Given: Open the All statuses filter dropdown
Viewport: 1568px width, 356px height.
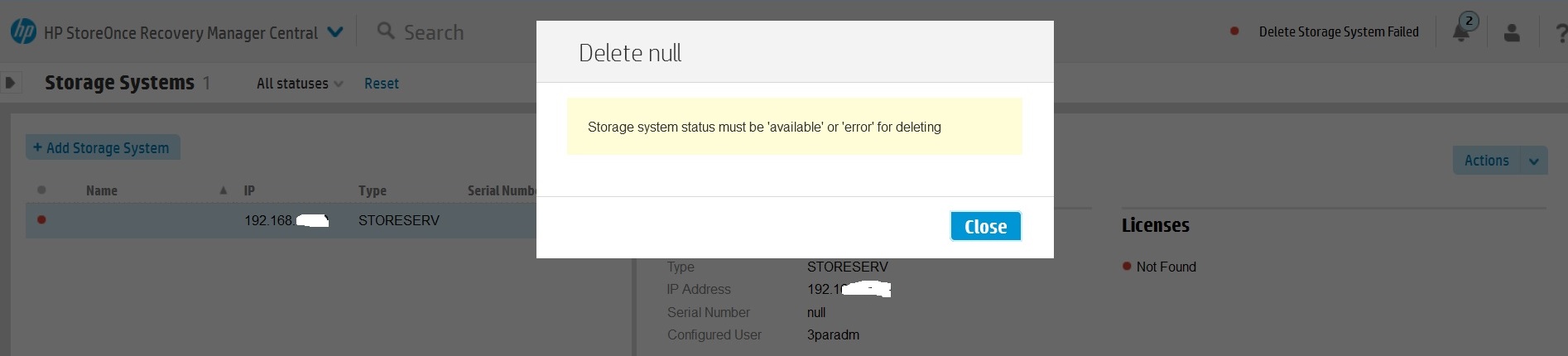Looking at the screenshot, I should point(300,84).
